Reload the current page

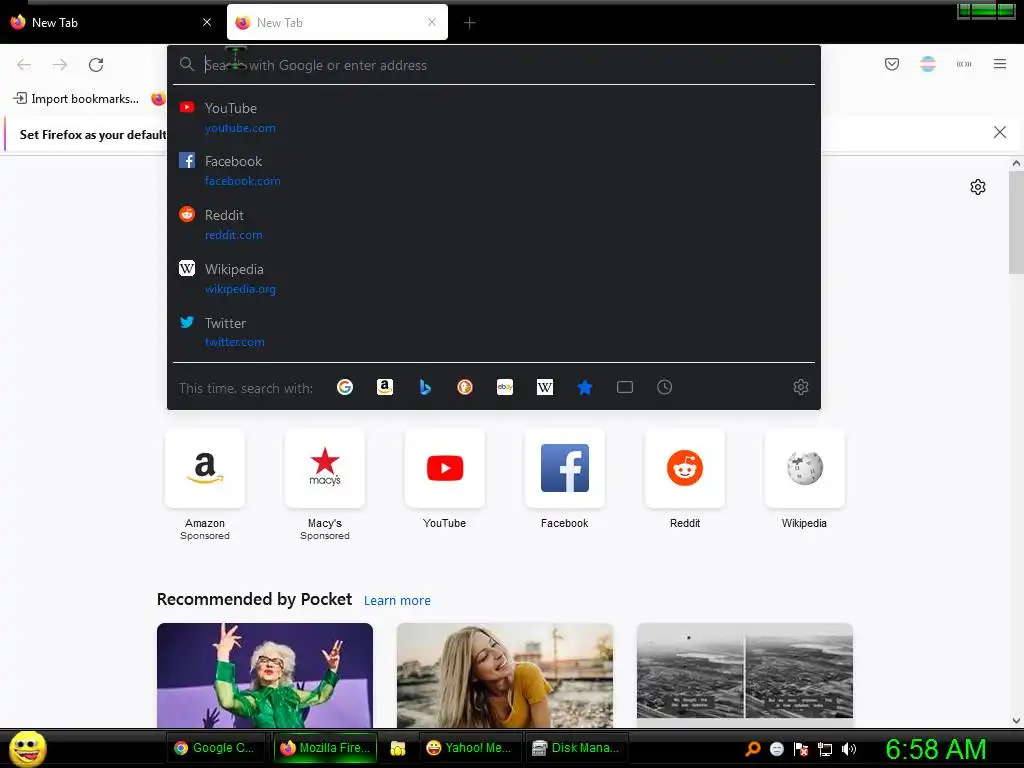click(x=96, y=65)
